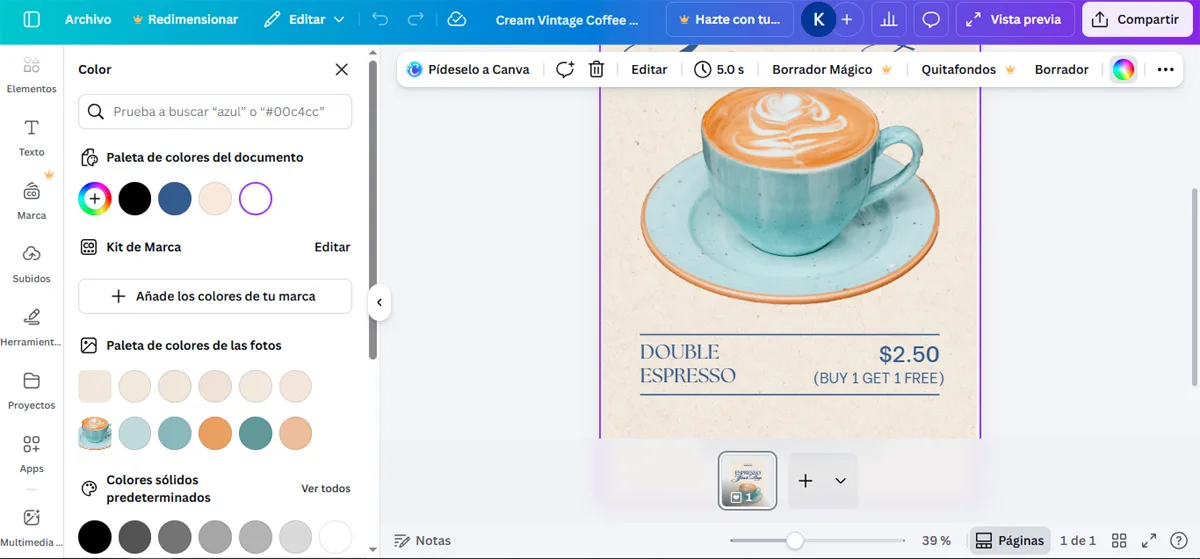Screen dimensions: 1200x559
Task: Open the K user avatar
Action: click(x=820, y=19)
